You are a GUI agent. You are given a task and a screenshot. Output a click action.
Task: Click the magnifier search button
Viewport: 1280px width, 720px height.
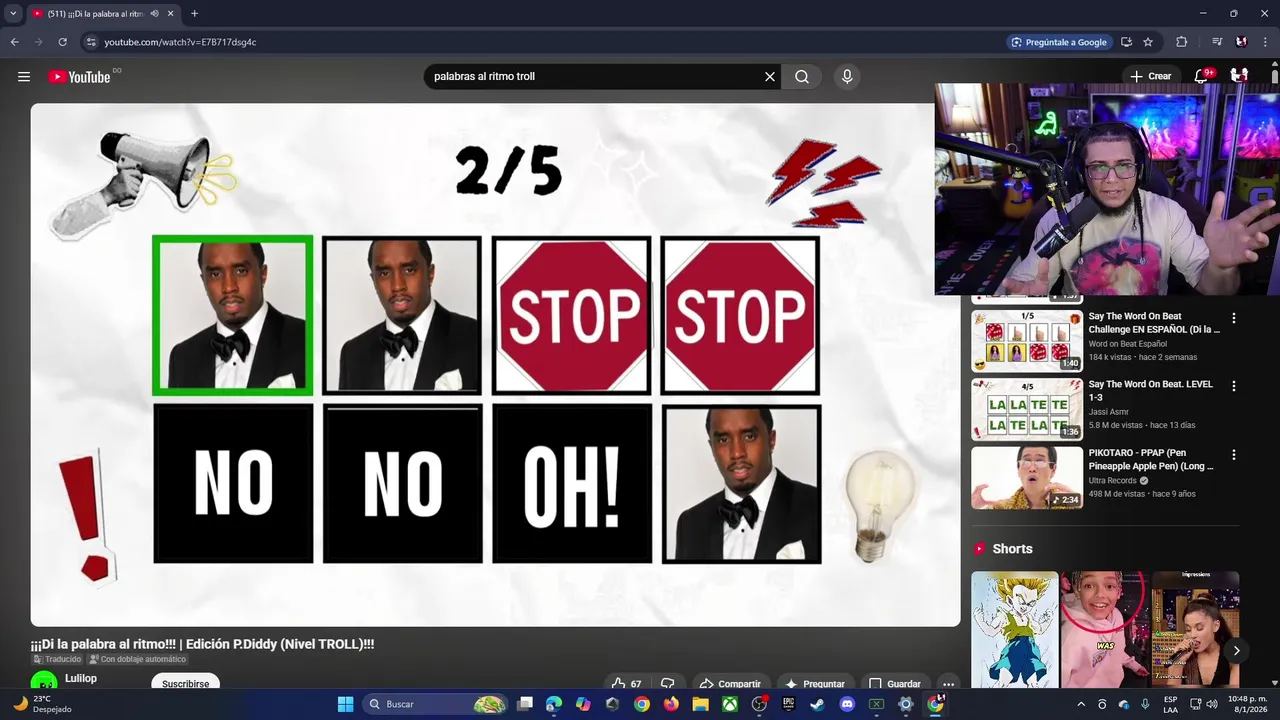coord(802,76)
